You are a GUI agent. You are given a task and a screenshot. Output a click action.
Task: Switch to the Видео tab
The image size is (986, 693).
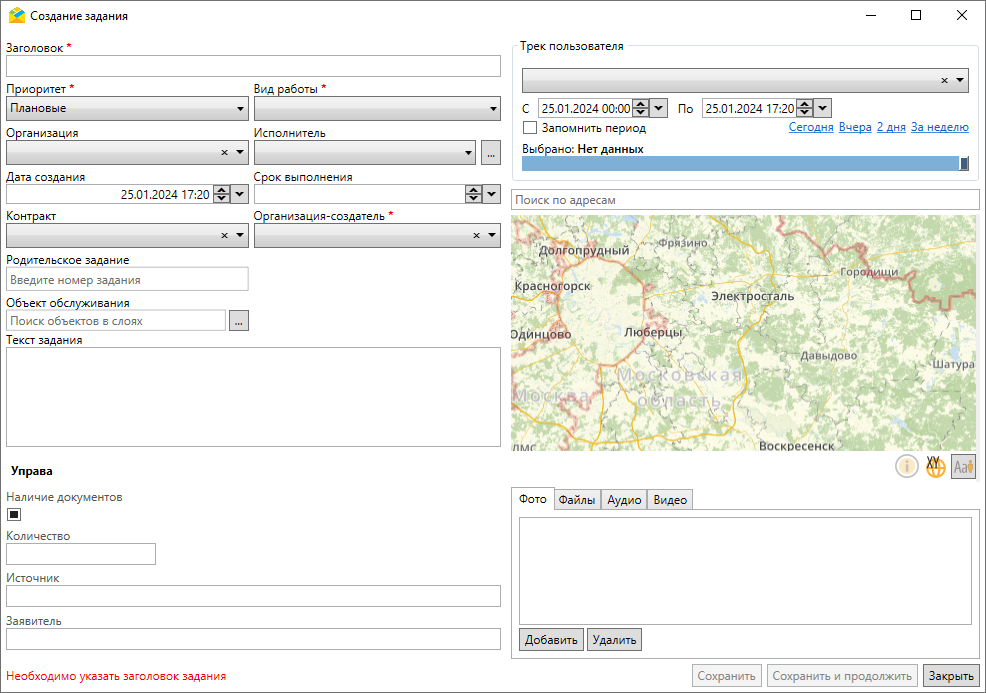pyautogui.click(x=670, y=500)
